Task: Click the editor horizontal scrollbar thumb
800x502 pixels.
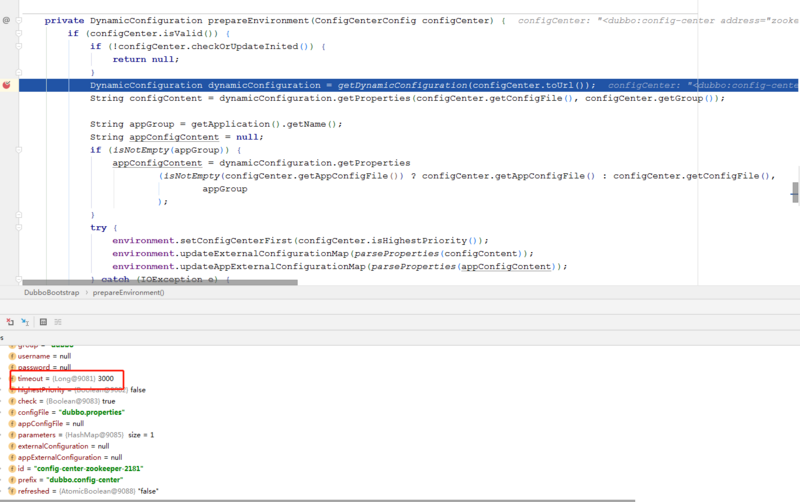Action: click(160, 282)
